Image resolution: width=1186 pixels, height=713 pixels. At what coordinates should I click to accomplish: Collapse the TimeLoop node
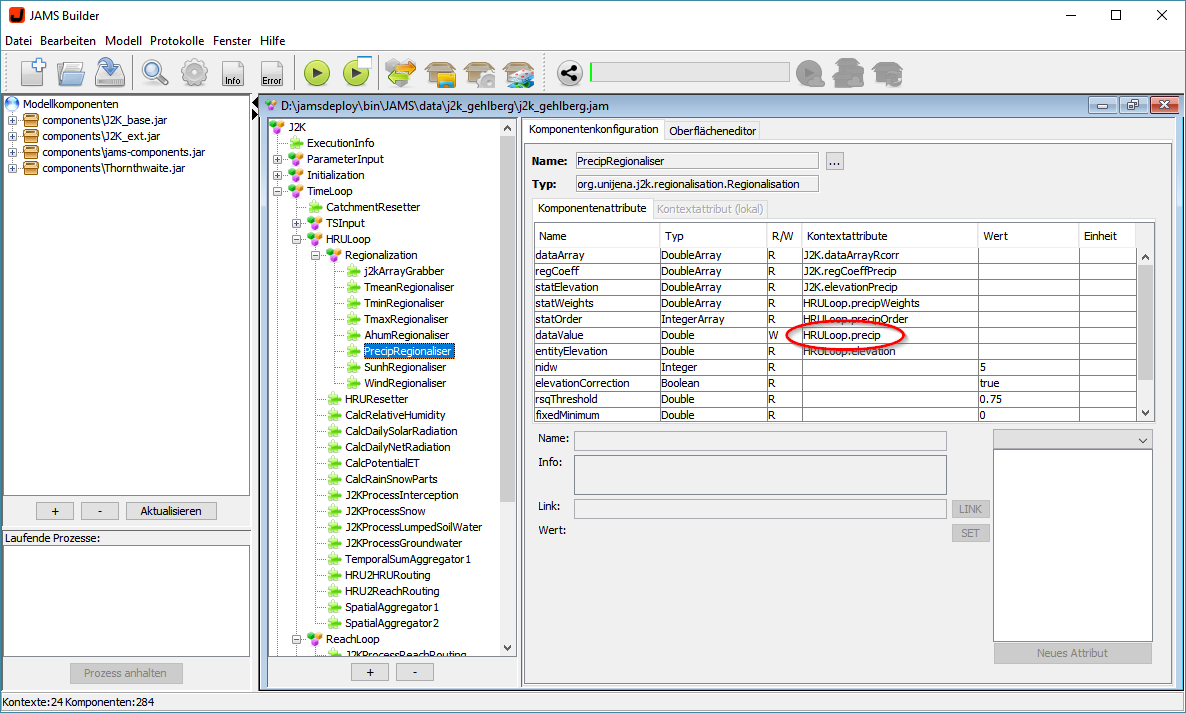[x=278, y=191]
